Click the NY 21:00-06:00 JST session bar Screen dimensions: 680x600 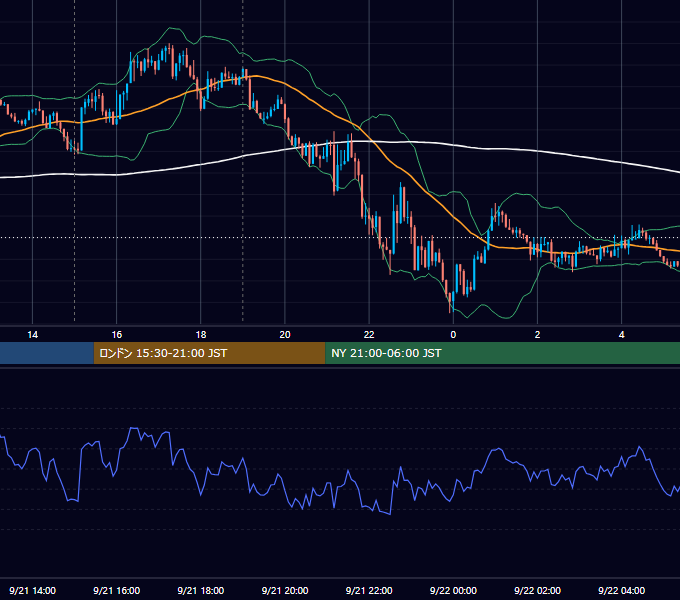(503, 353)
